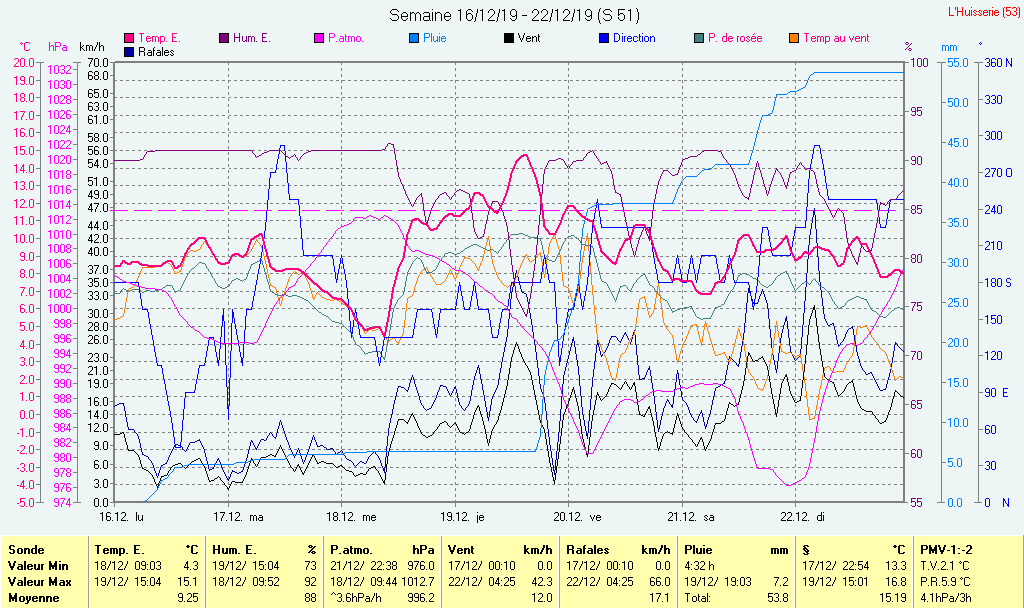Select the 'Hum. E.' legend label
Image resolution: width=1024 pixels, height=608 pixels.
point(251,39)
